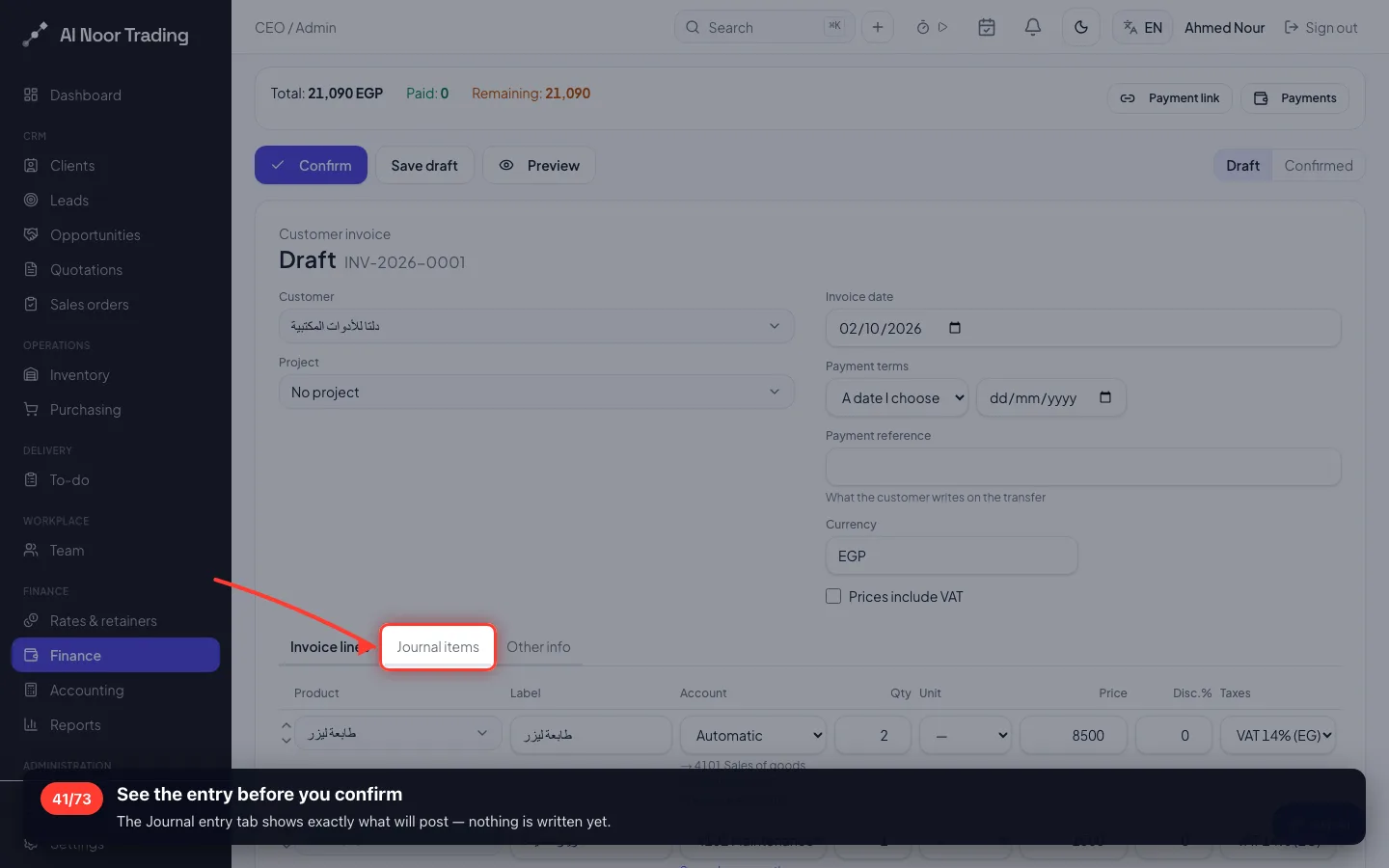1389x868 pixels.
Task: Select the Confirmed status segment
Action: coord(1318,165)
